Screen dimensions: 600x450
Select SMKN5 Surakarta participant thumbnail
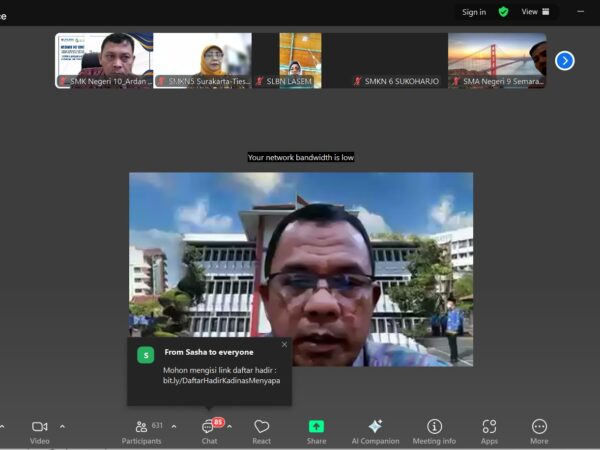[x=202, y=60]
